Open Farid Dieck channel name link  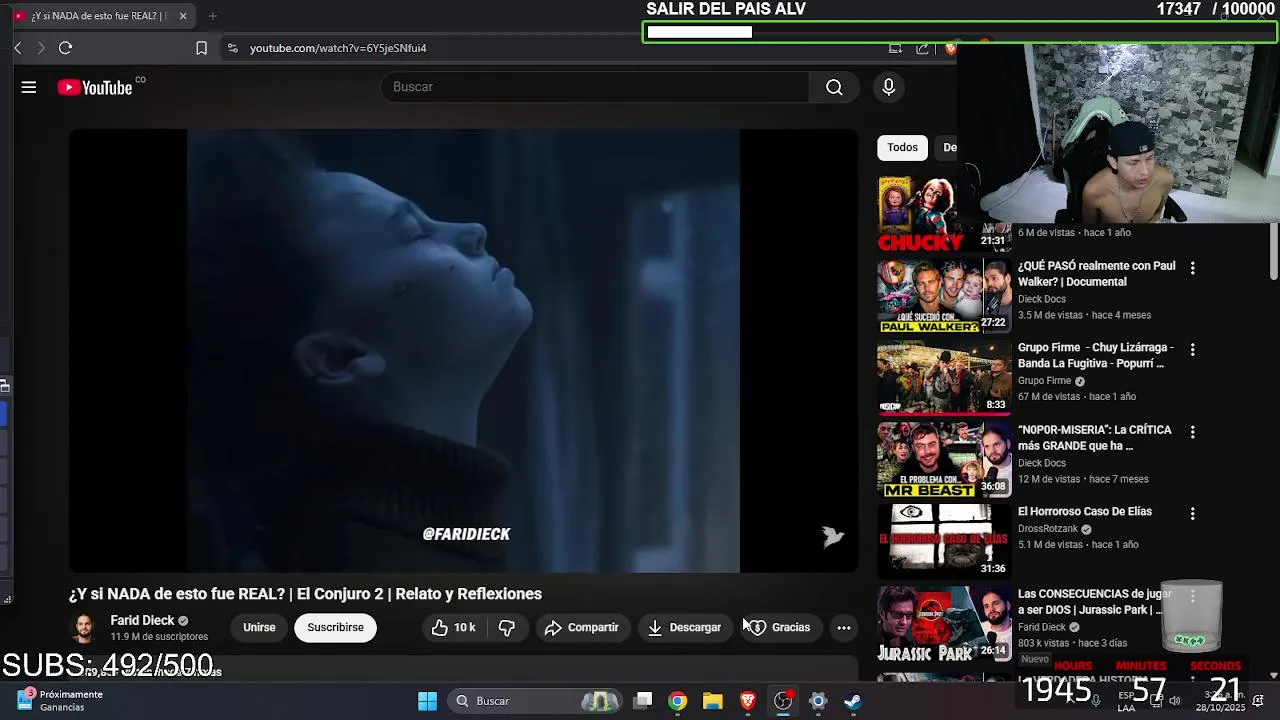pos(142,621)
